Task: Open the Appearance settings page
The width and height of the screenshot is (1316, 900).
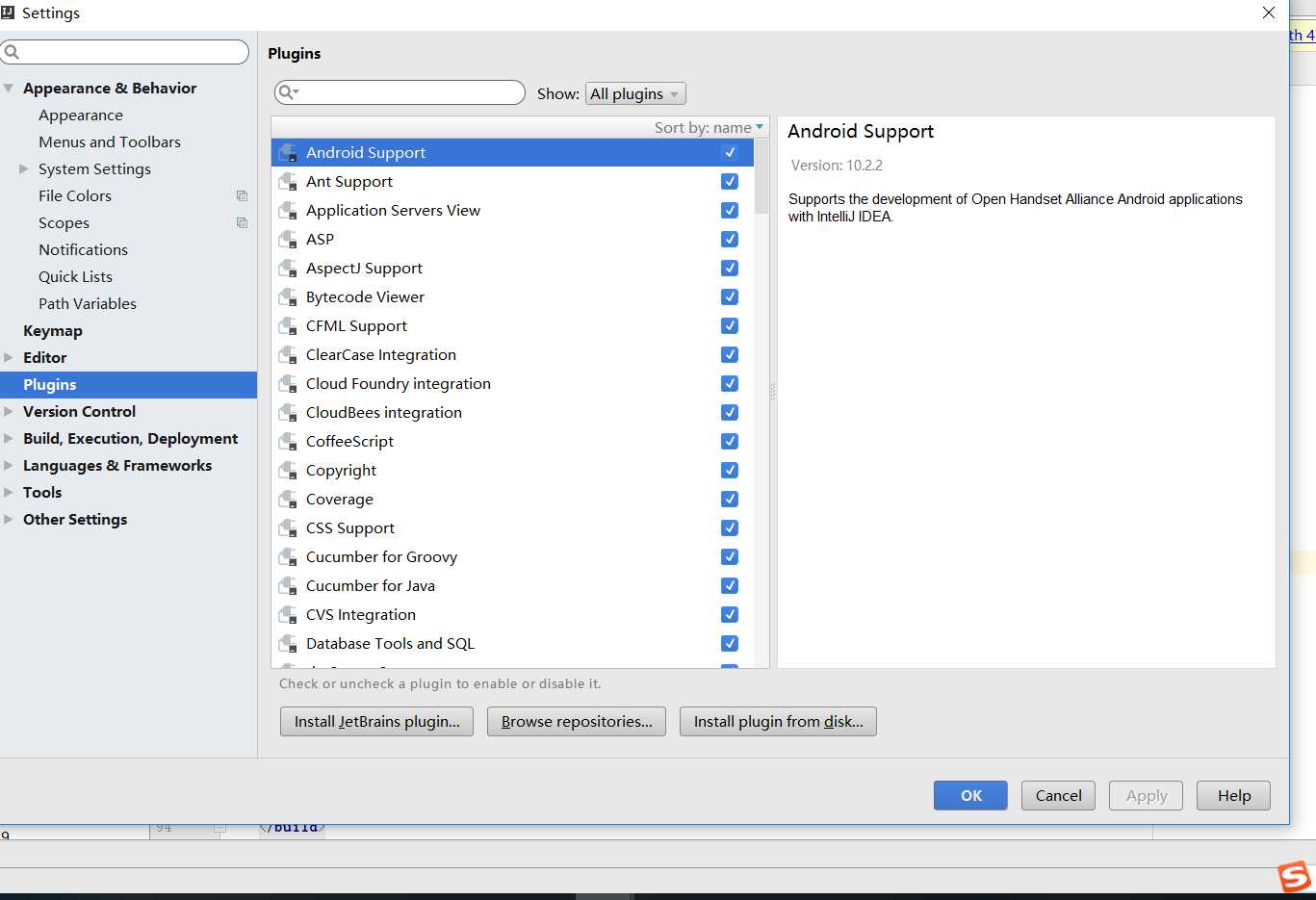Action: [81, 115]
